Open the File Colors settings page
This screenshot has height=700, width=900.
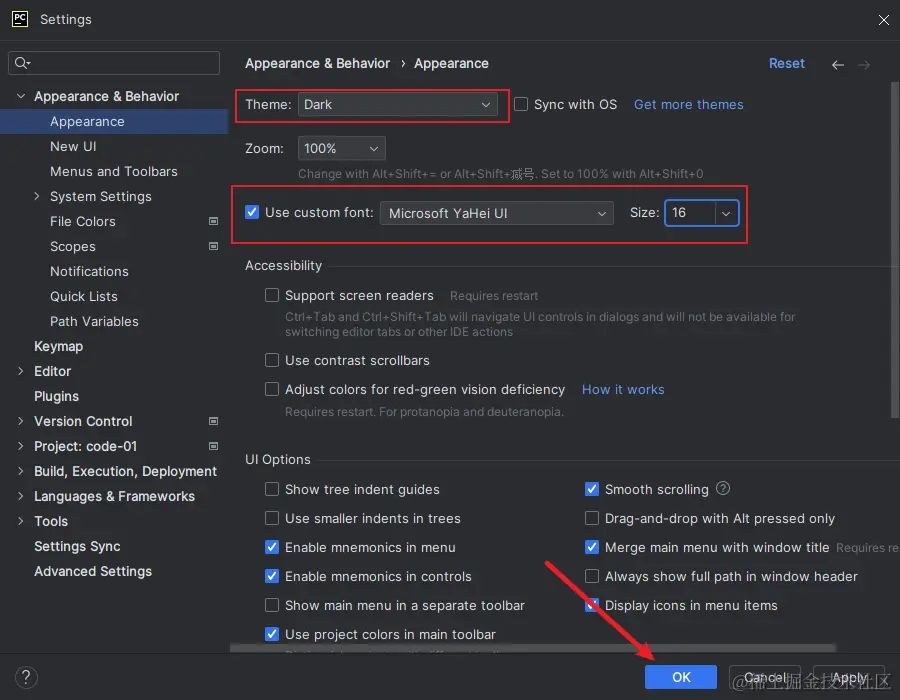point(83,221)
